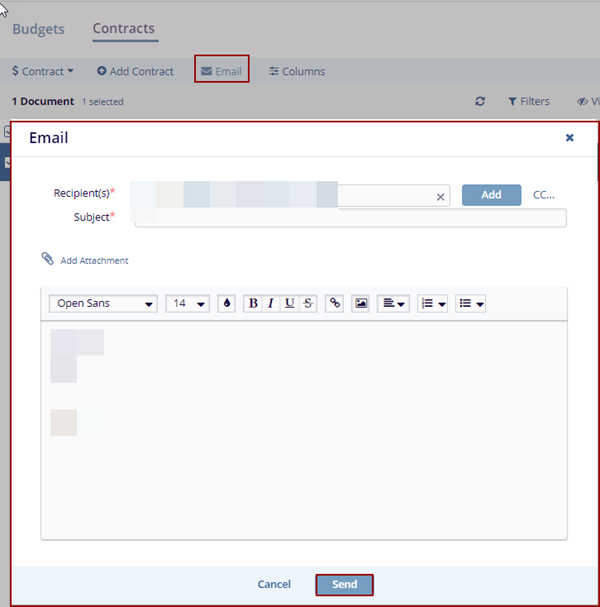Viewport: 600px width, 607px height.
Task: Click the paperclip attachment icon
Action: (x=47, y=259)
